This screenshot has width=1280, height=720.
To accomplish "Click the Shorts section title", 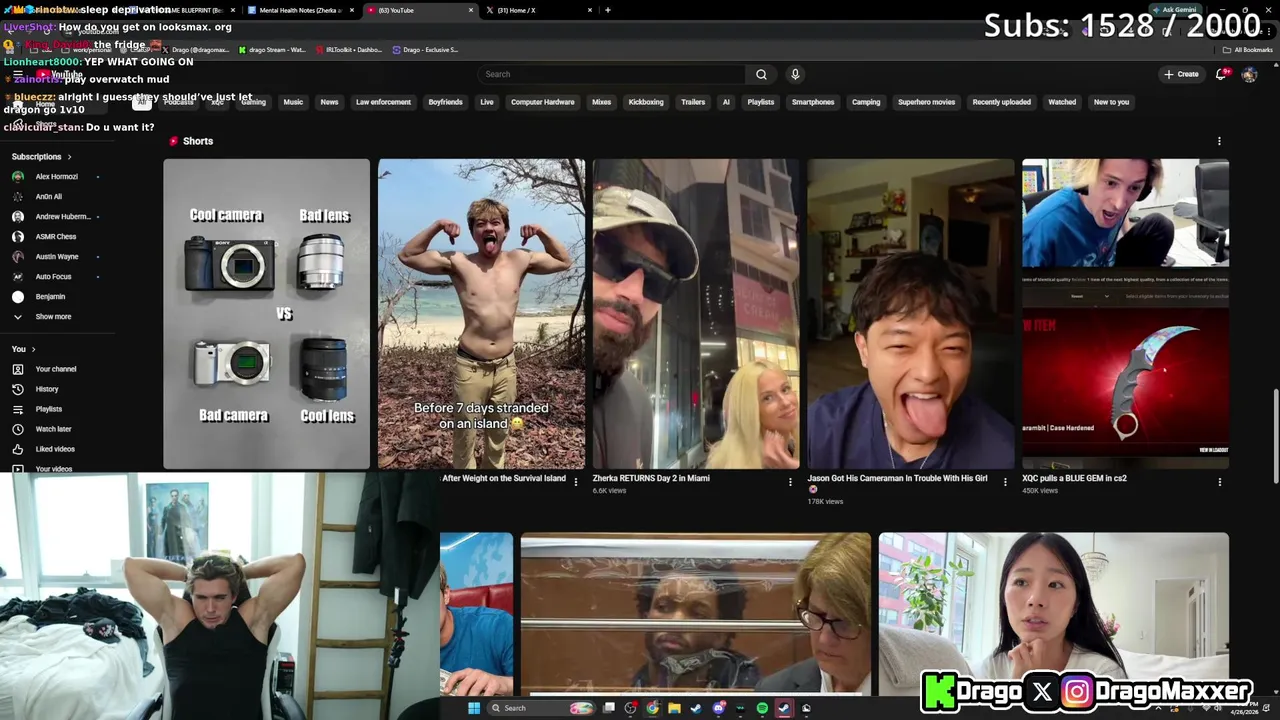I will pos(198,141).
